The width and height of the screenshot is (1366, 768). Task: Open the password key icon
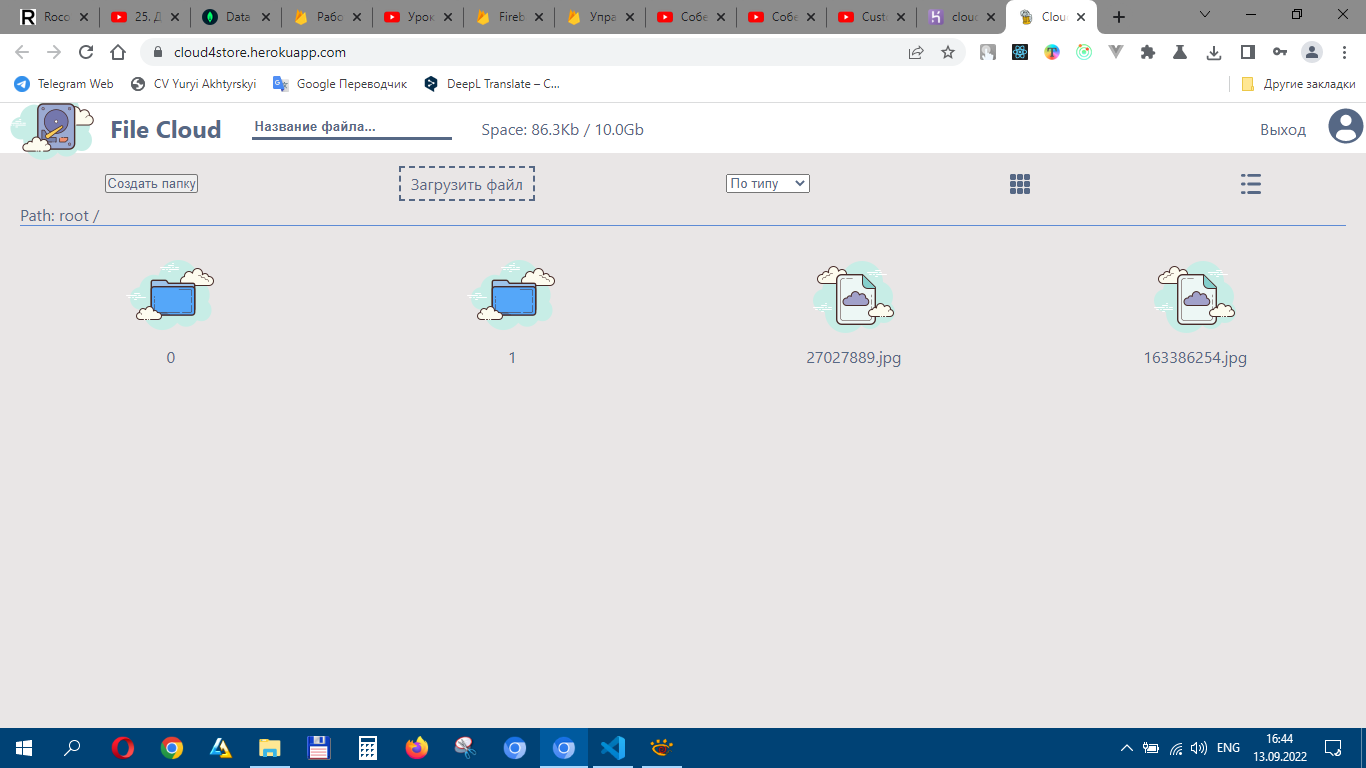(1280, 52)
